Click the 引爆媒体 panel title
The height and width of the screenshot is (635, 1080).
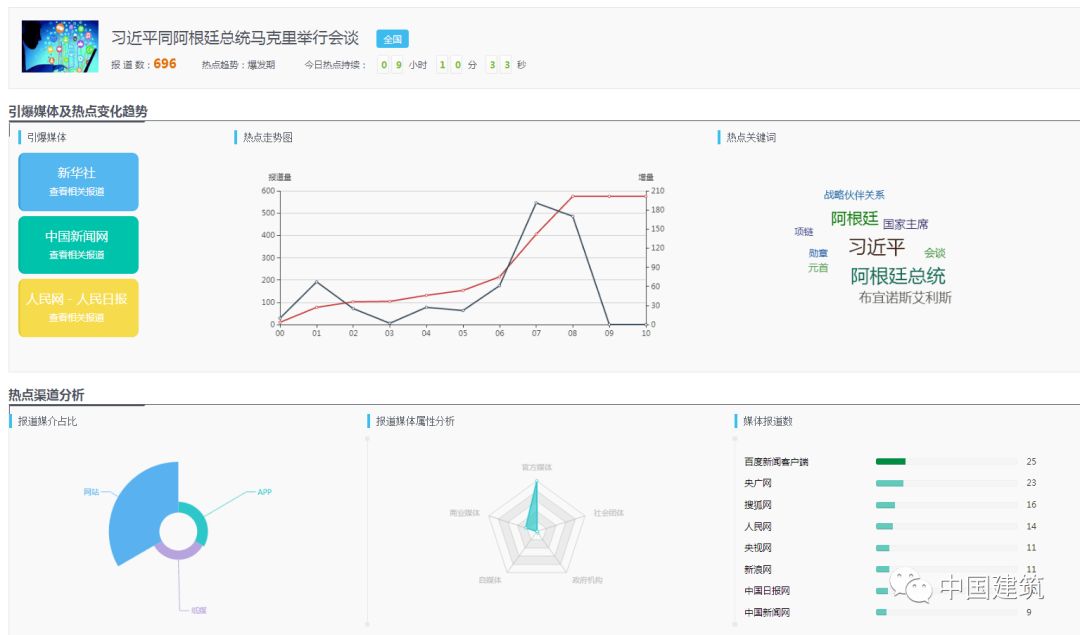[47, 137]
